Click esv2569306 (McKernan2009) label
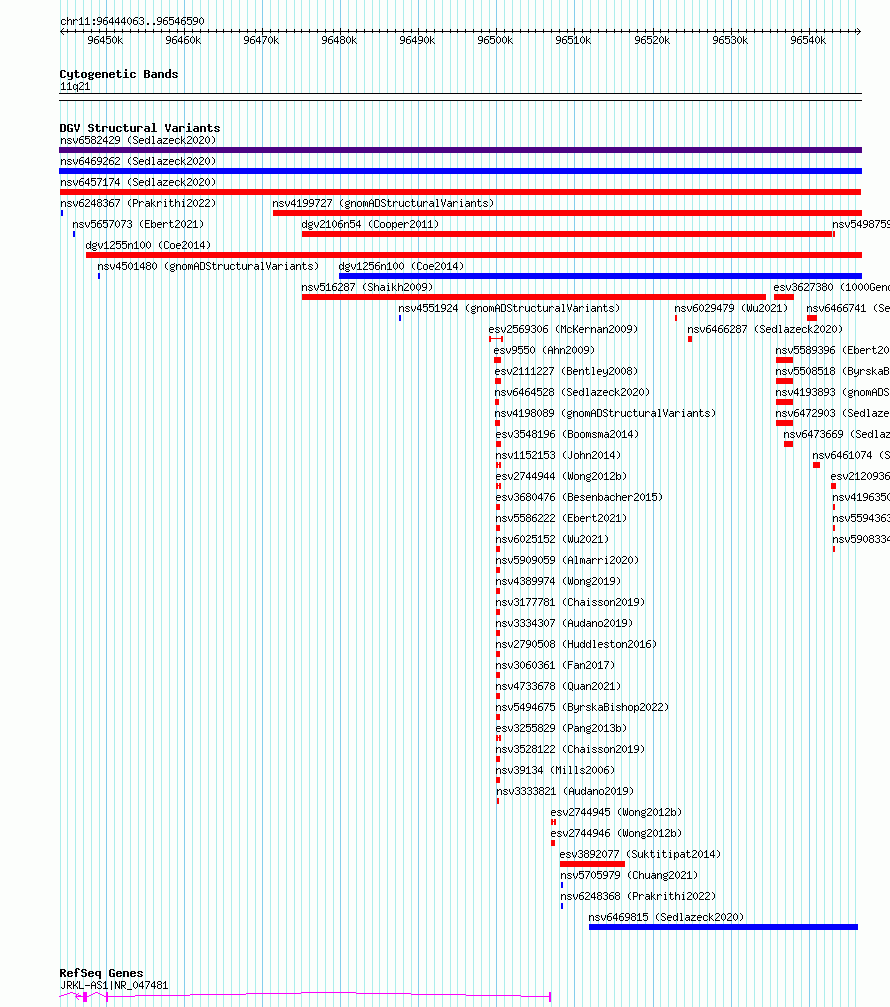Viewport: 890px width, 1007px height. coord(563,329)
